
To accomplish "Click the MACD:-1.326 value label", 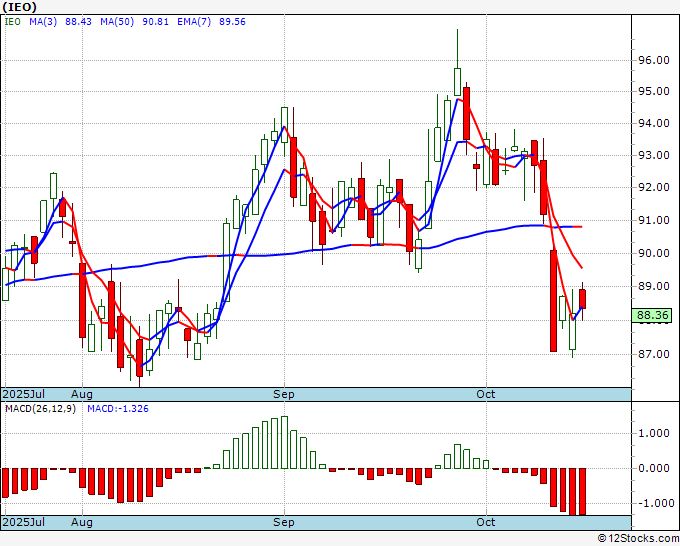I will [x=118, y=409].
